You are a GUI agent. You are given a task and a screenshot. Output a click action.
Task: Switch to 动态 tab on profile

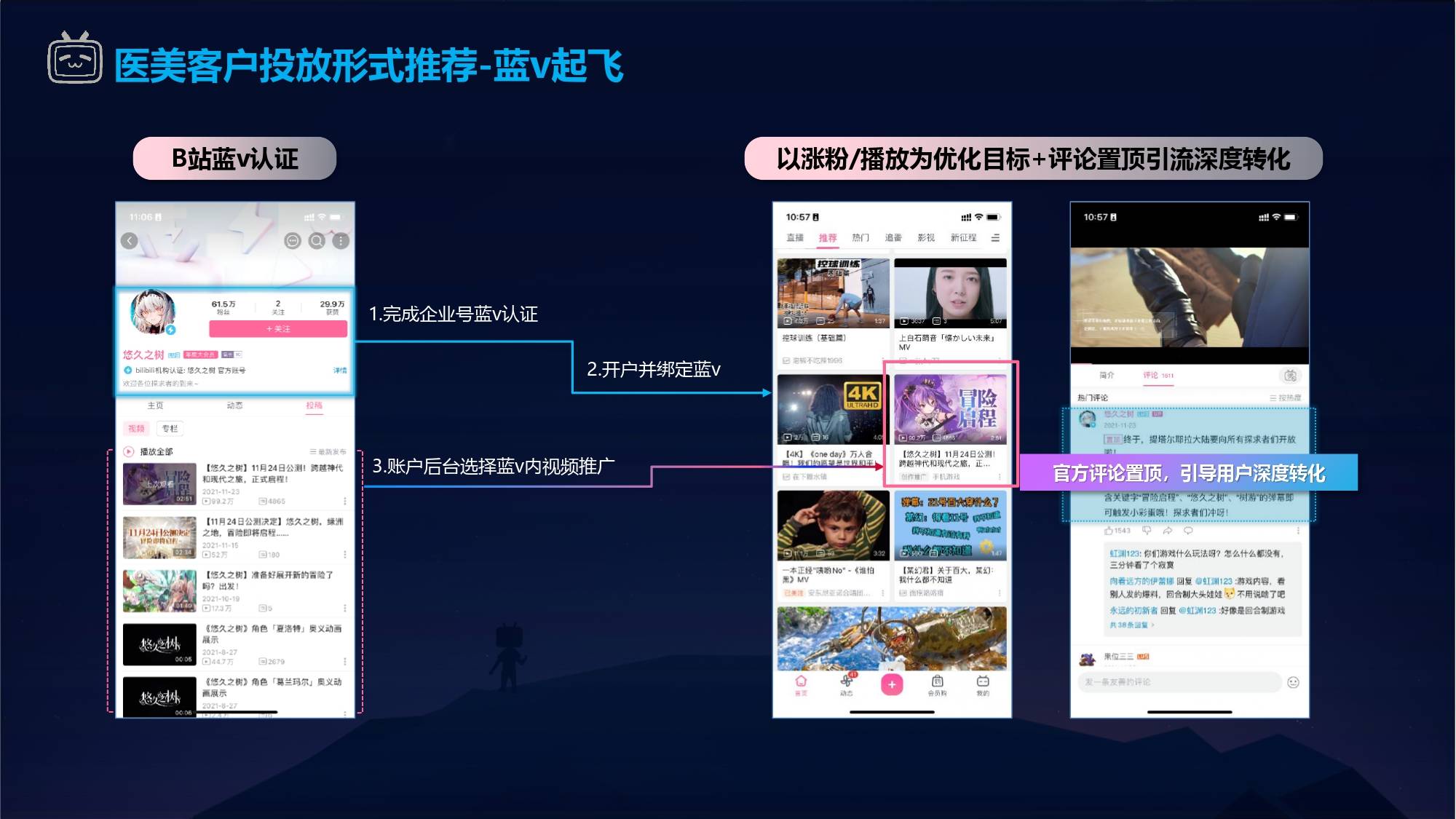click(x=234, y=405)
